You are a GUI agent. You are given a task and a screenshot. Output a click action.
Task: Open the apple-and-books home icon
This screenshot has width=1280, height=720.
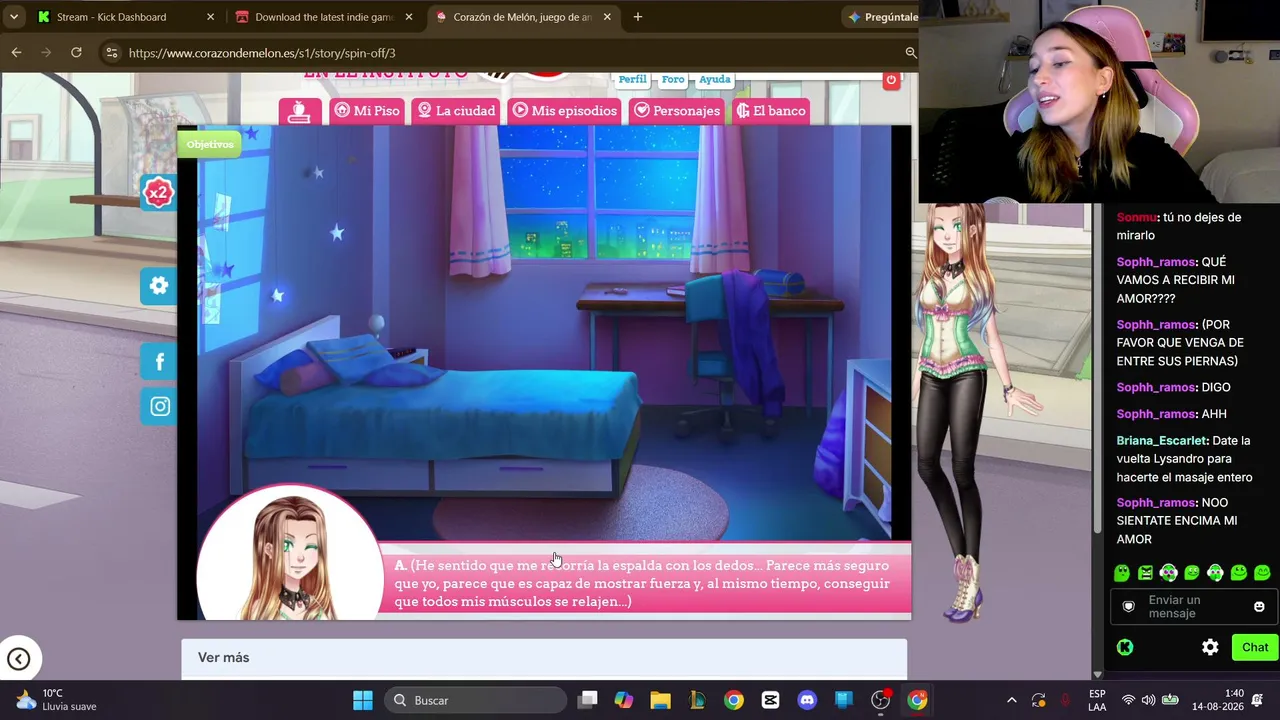(299, 111)
